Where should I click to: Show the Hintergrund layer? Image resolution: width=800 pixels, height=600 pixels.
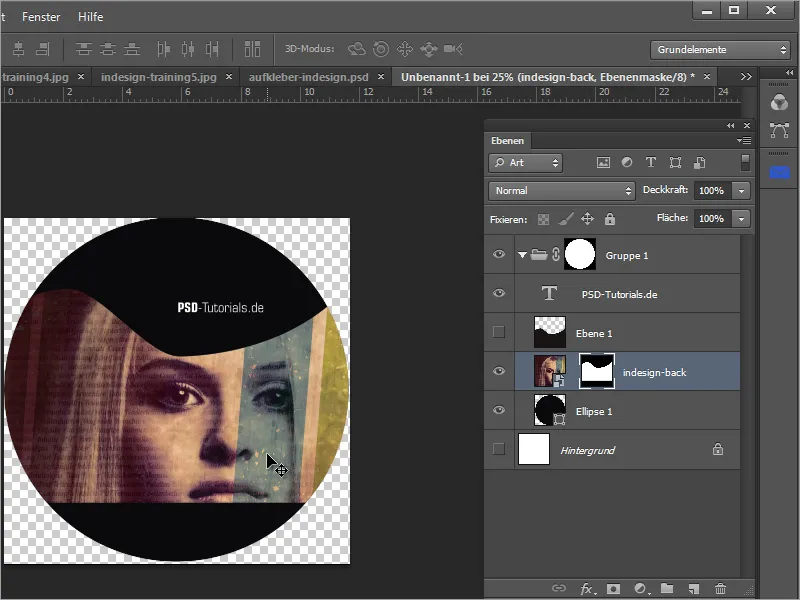pyautogui.click(x=499, y=449)
